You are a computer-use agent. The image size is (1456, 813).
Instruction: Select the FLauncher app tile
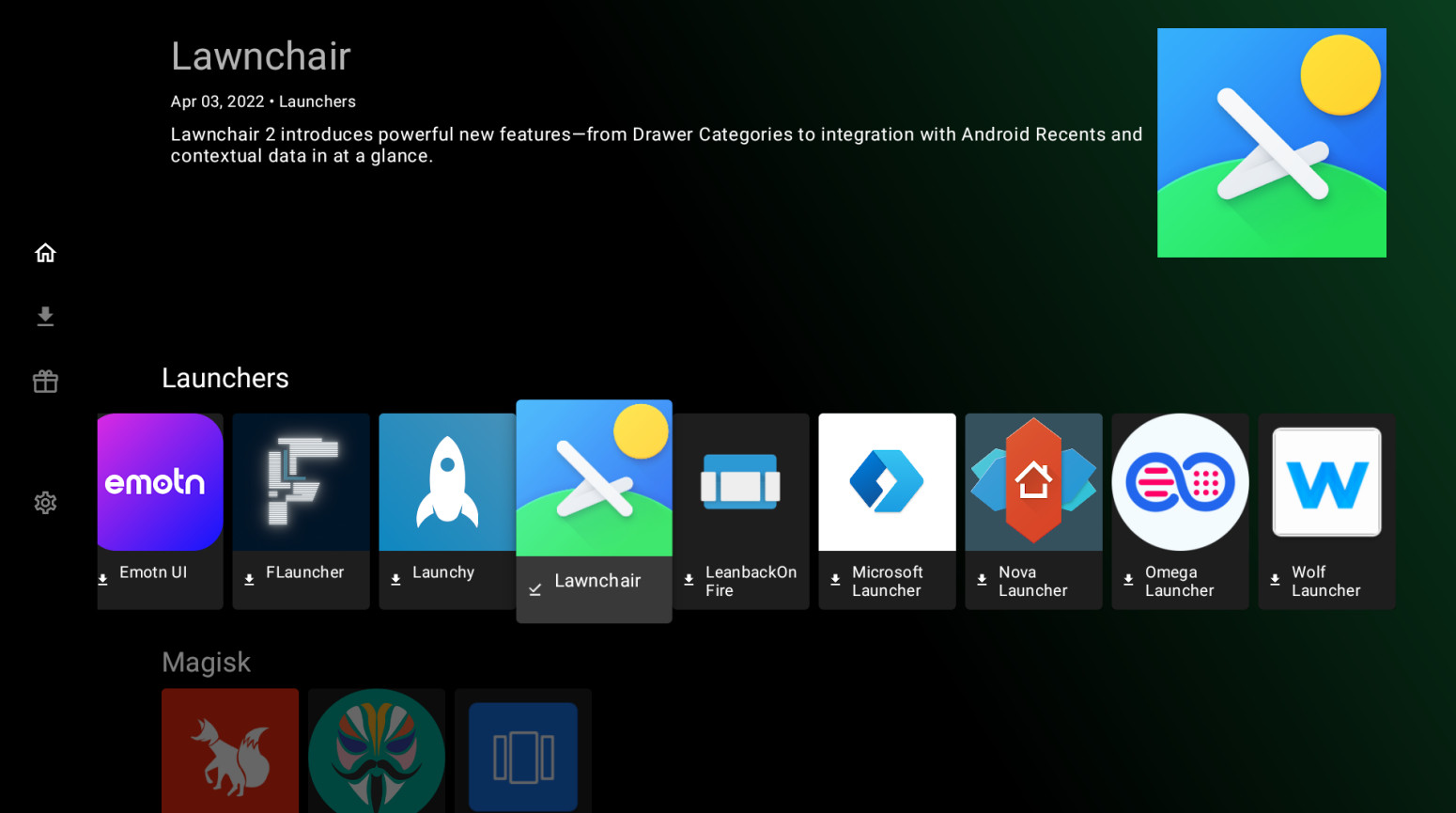pyautogui.click(x=301, y=510)
